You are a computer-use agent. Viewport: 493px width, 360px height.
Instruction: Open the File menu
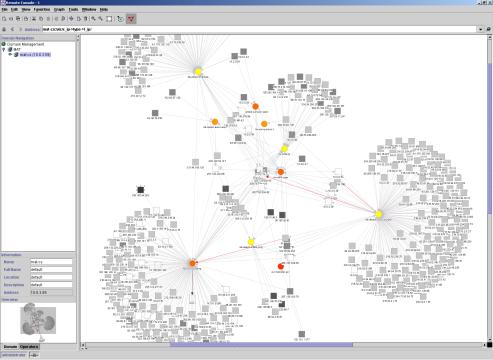tap(4, 9)
